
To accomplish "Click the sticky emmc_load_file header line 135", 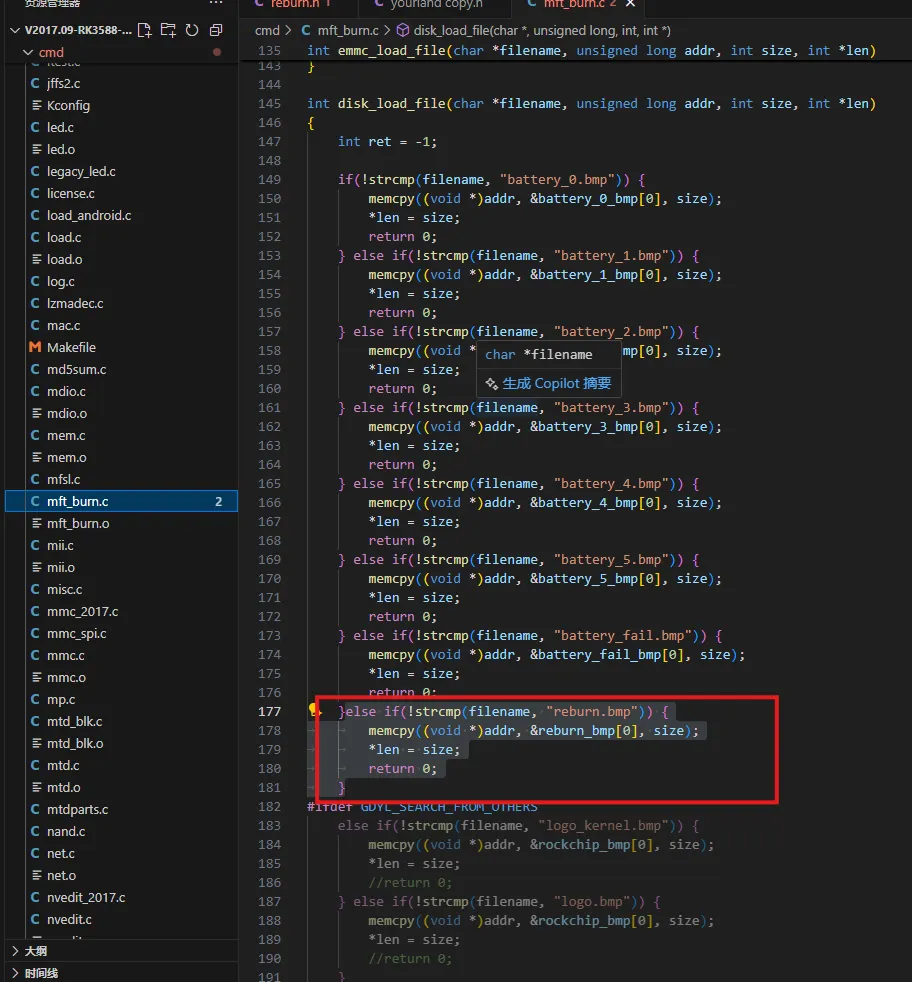I will pos(576,51).
